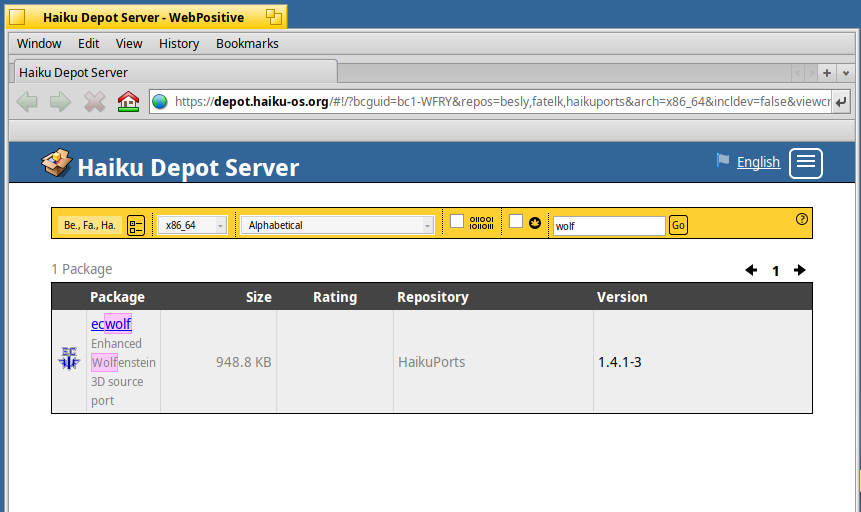Click the help question mark icon
The image size is (861, 512).
(802, 219)
